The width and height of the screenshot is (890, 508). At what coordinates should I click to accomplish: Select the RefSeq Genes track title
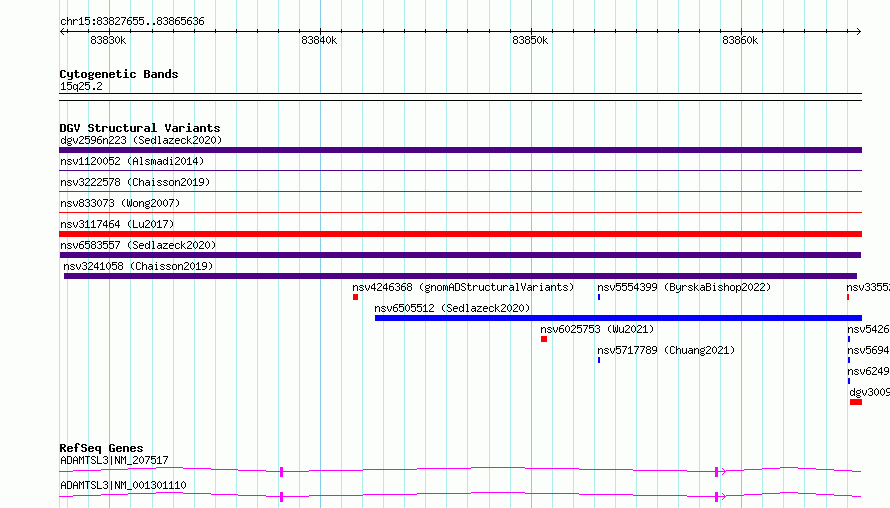(x=101, y=448)
